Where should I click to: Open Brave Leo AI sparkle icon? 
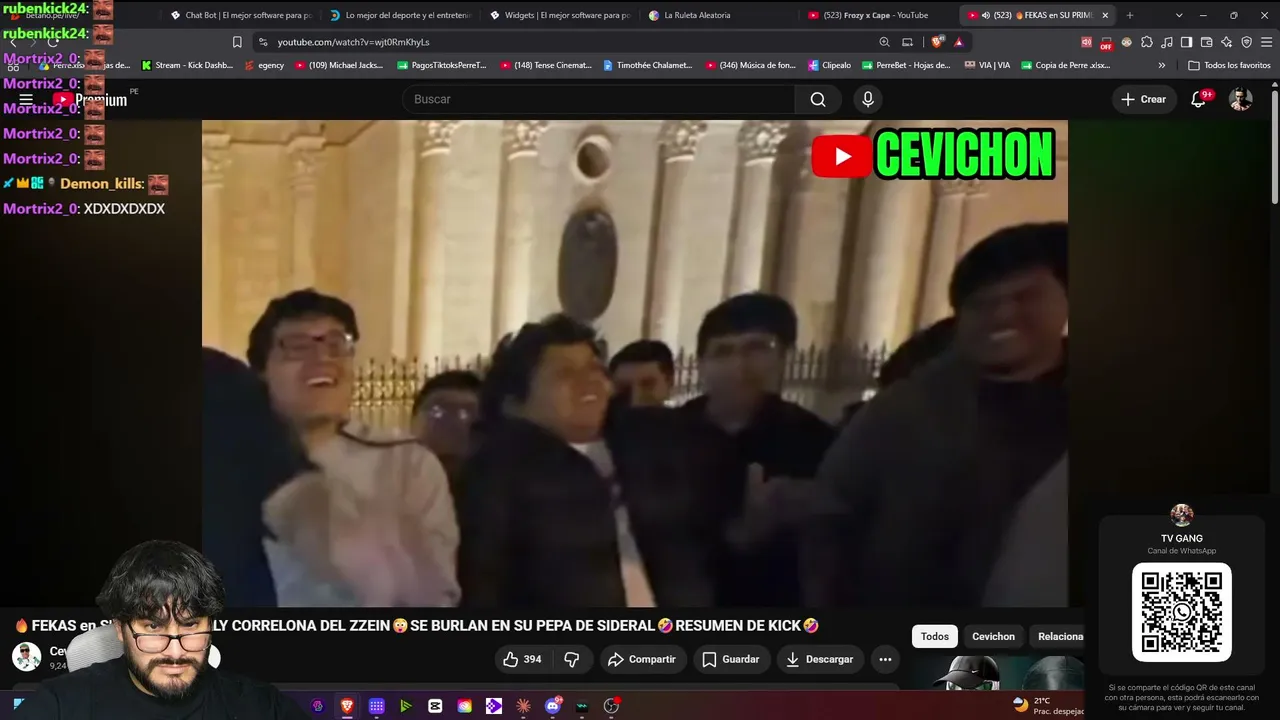point(1226,42)
